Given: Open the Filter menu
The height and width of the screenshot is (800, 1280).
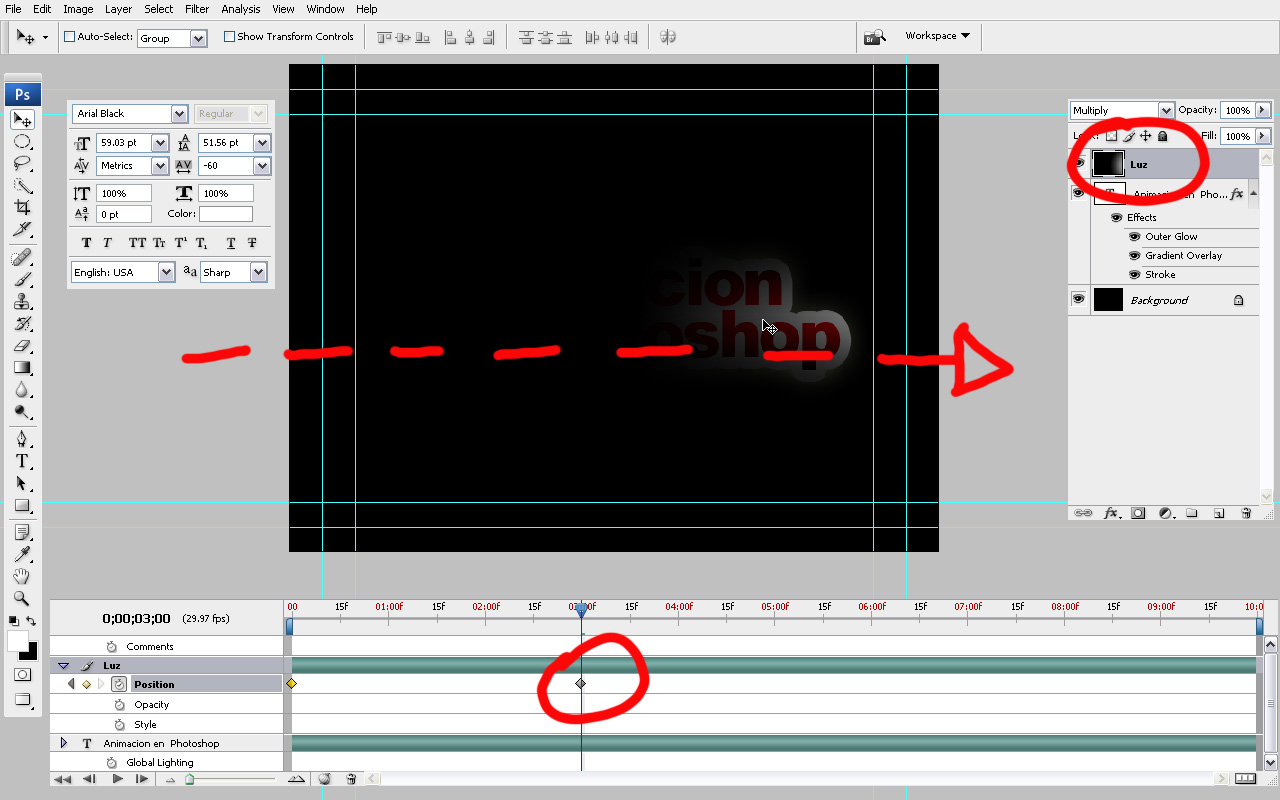Looking at the screenshot, I should click(x=197, y=9).
